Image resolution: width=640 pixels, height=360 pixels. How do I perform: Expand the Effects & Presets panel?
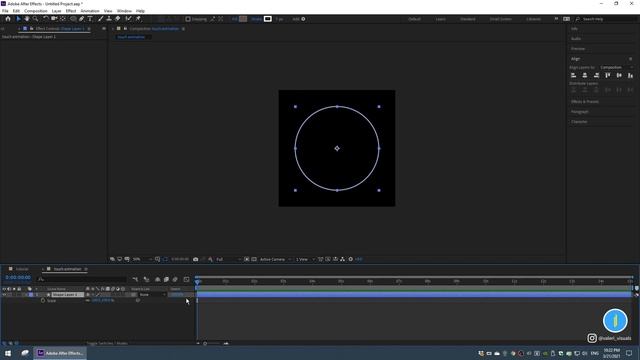[x=585, y=102]
